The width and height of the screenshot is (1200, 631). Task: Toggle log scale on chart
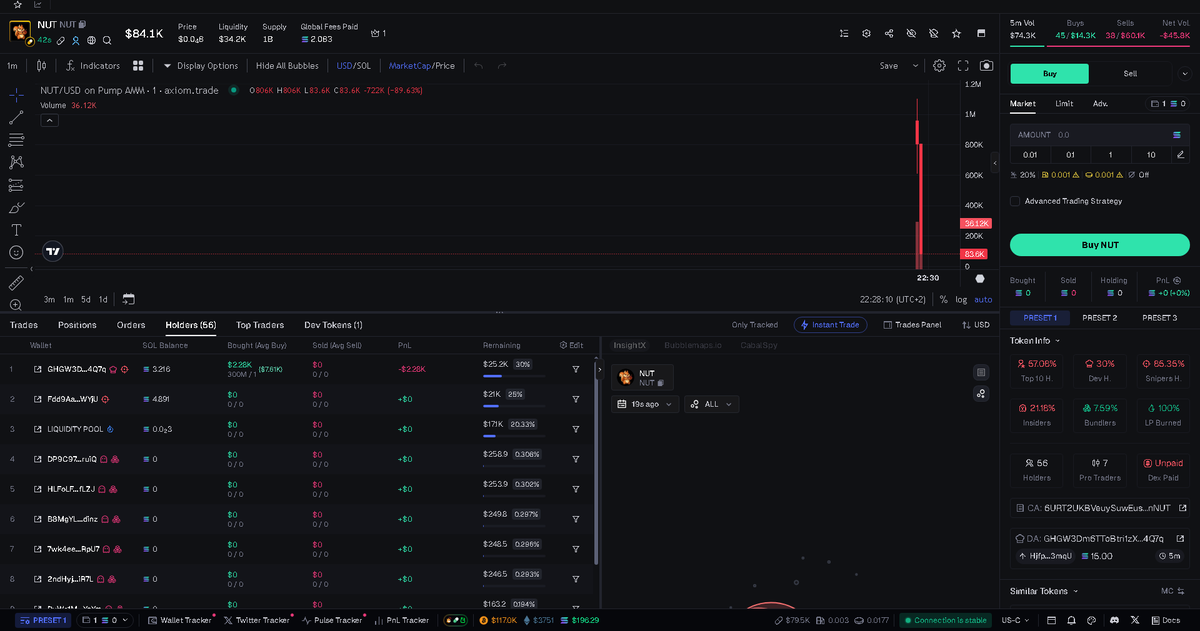961,299
